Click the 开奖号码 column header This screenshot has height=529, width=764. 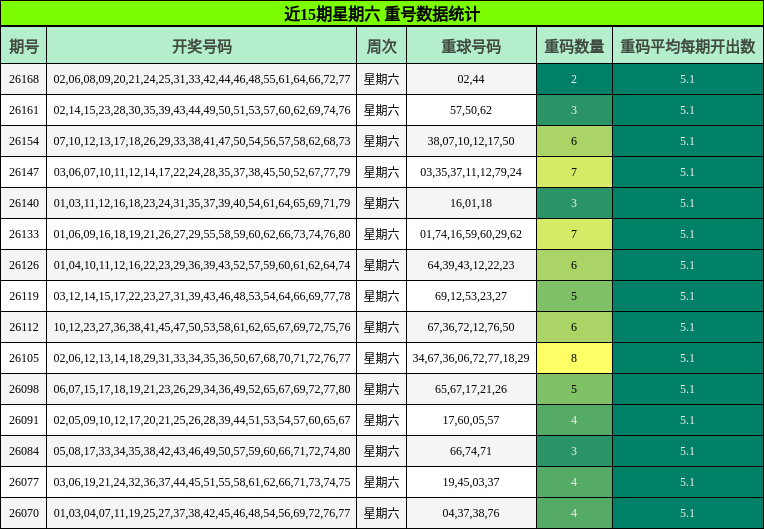(x=202, y=46)
